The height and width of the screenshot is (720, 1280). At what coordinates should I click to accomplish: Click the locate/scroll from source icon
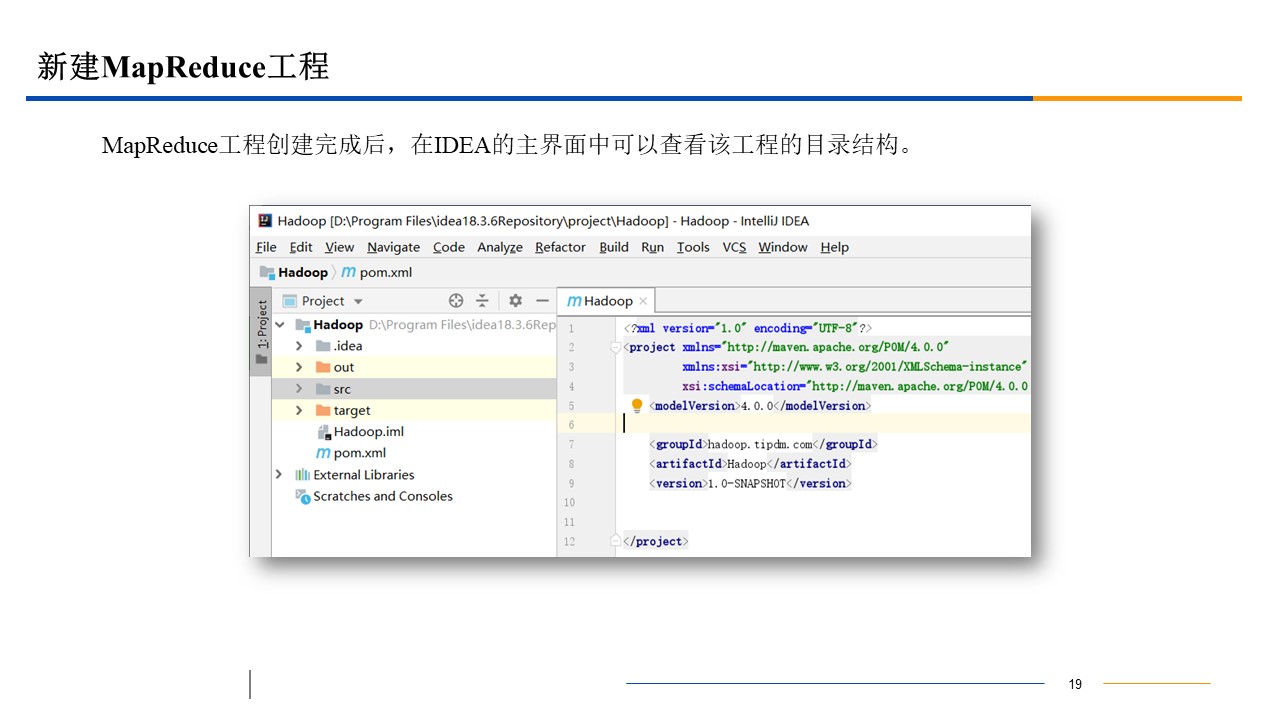456,301
